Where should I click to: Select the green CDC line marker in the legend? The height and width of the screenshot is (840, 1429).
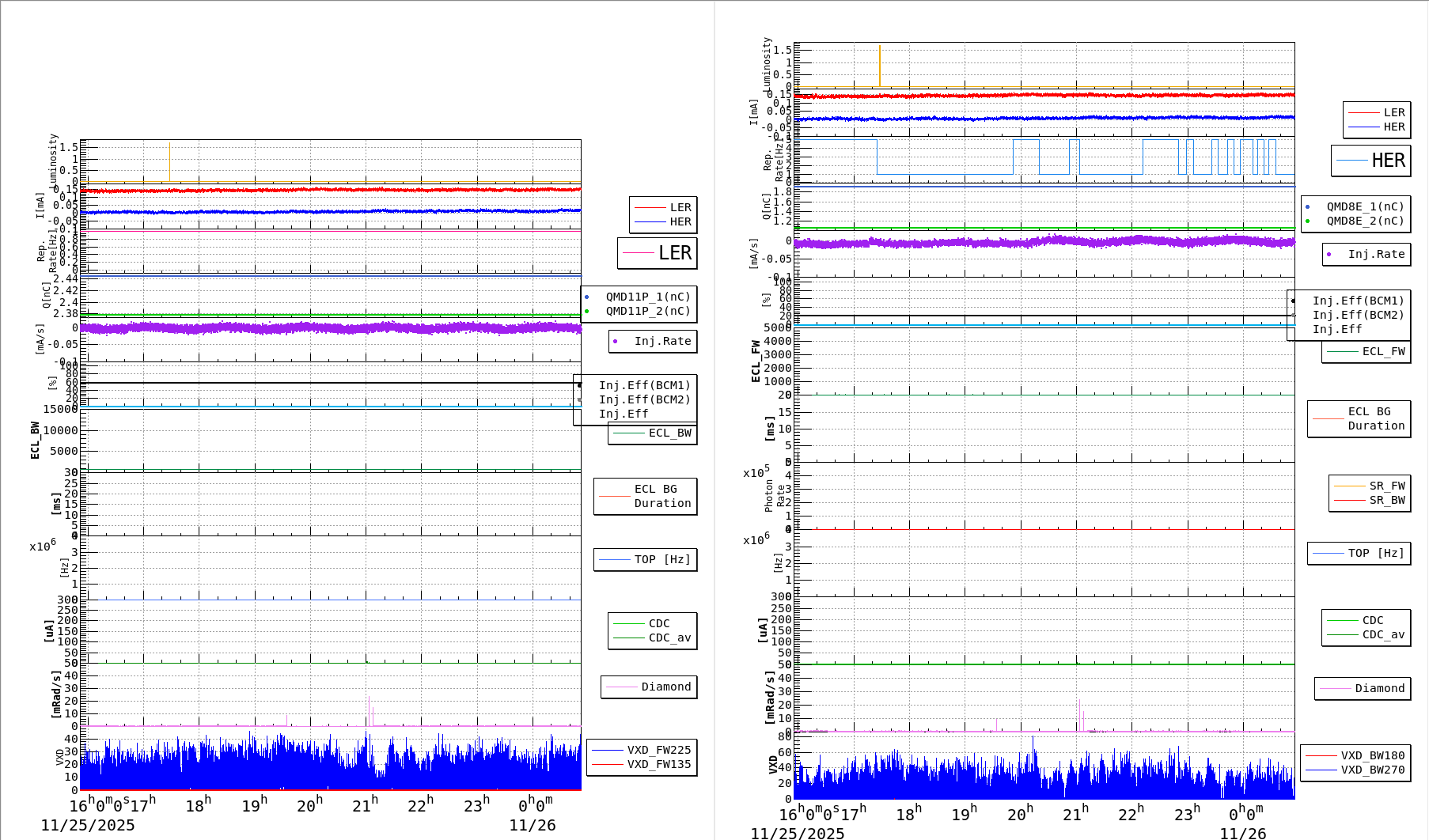(x=631, y=622)
